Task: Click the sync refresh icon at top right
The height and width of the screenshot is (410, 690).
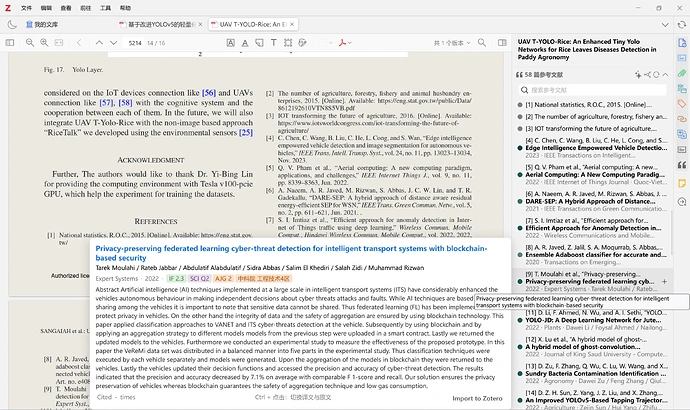Action: click(682, 25)
